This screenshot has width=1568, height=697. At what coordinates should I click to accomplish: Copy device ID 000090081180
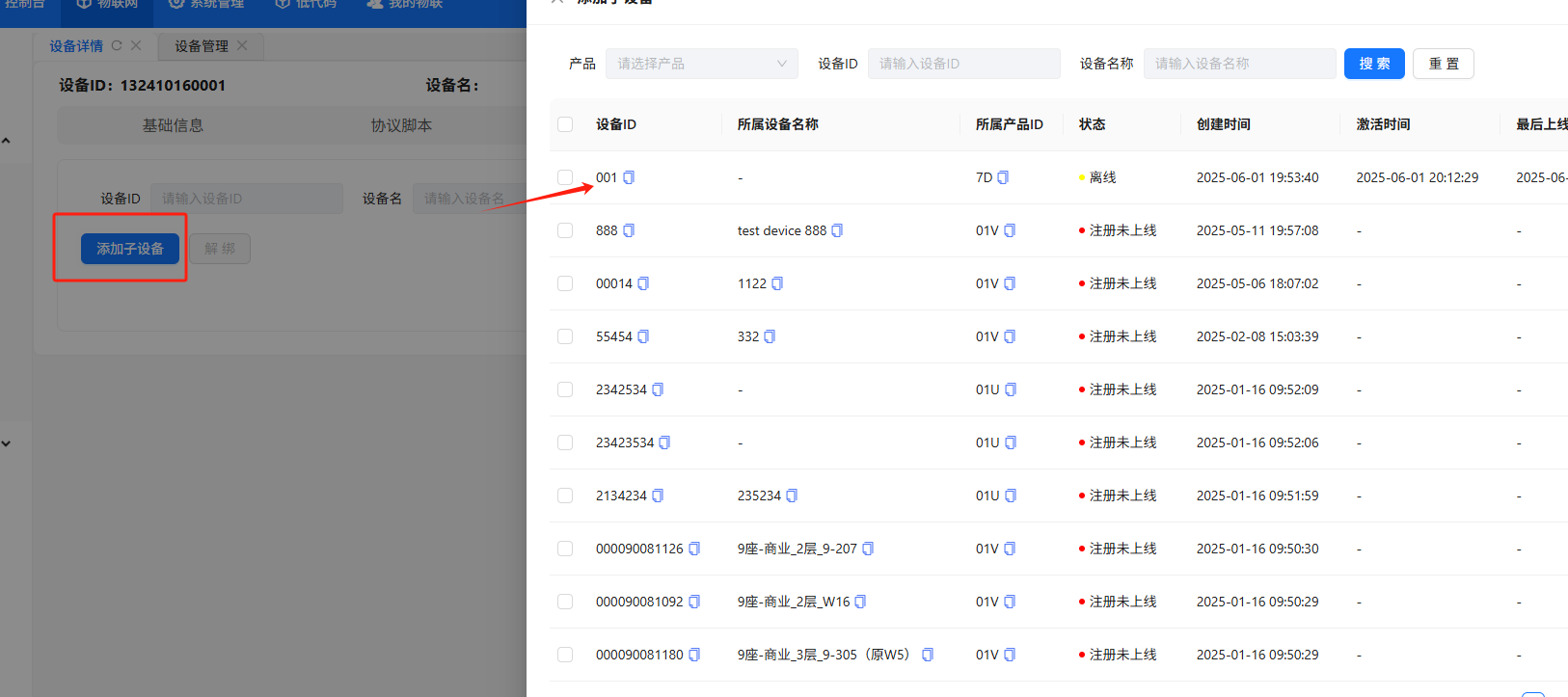click(x=694, y=655)
